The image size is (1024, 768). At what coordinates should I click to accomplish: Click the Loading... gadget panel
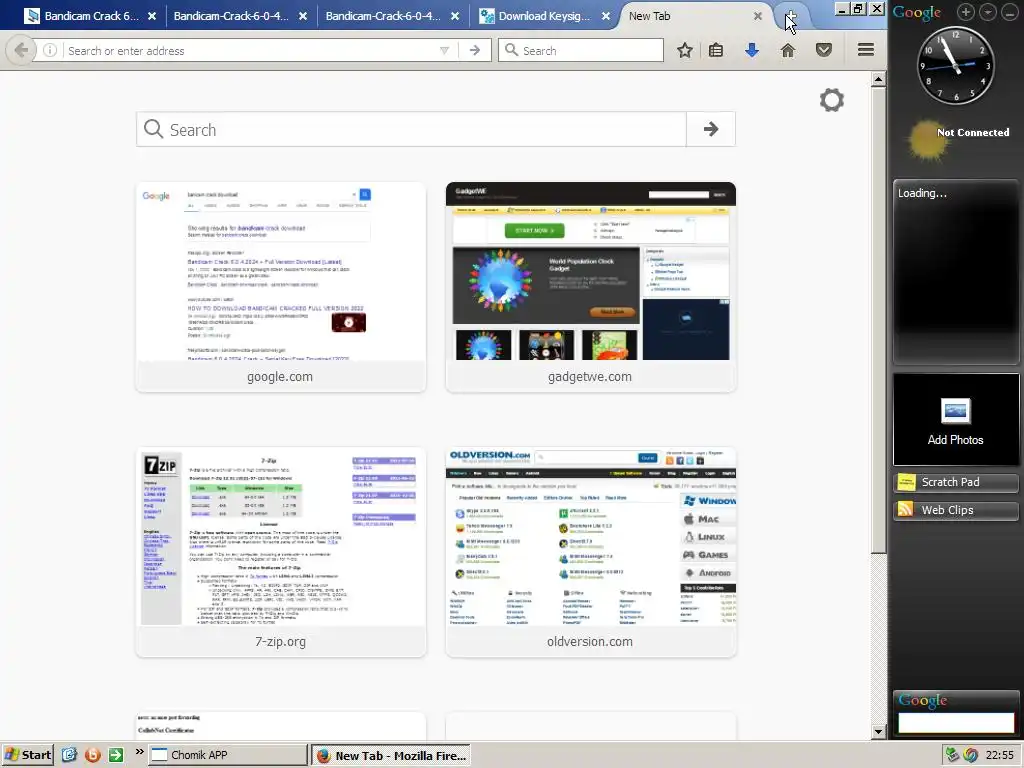955,271
